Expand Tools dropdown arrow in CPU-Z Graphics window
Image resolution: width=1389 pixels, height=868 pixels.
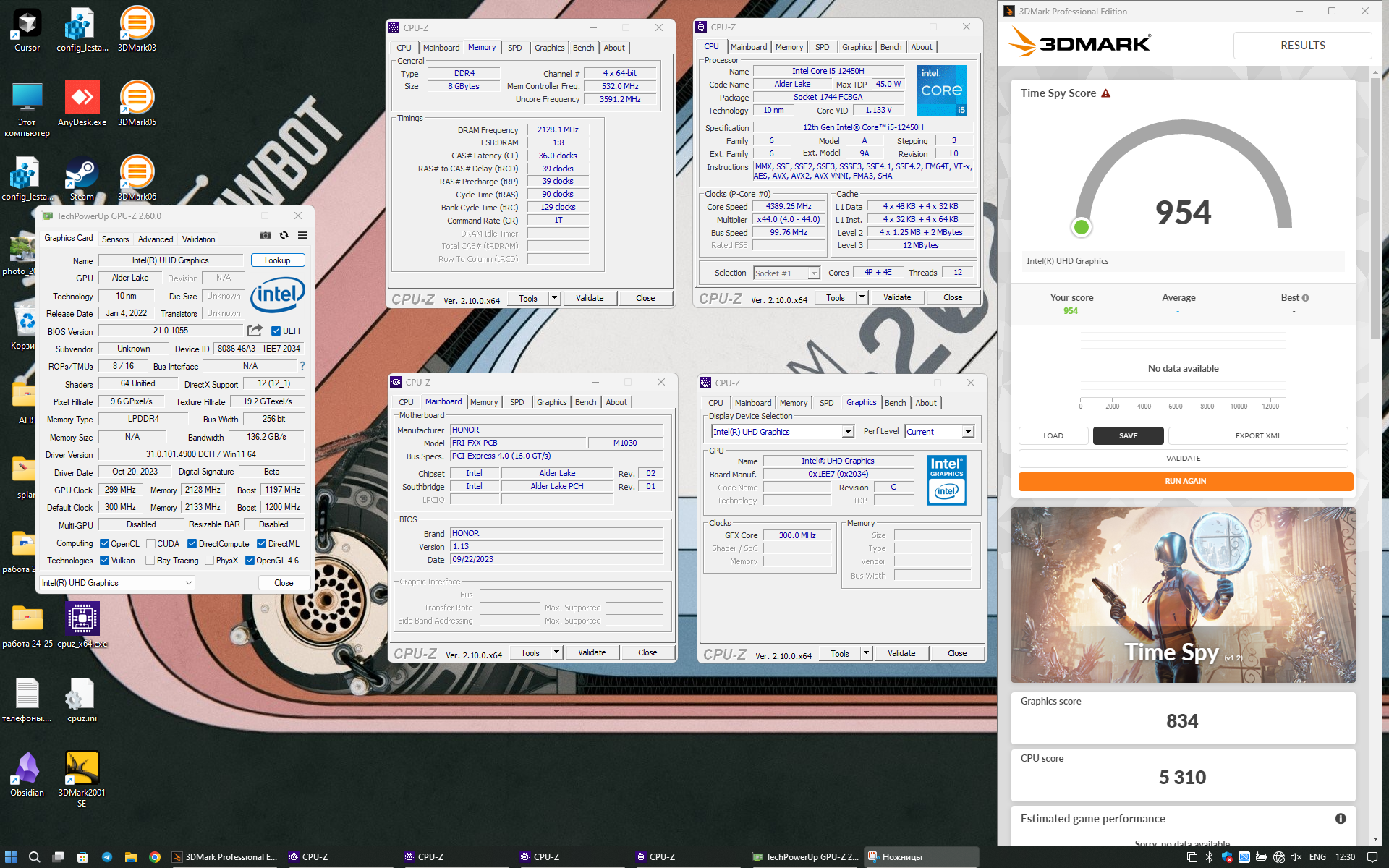[x=866, y=653]
